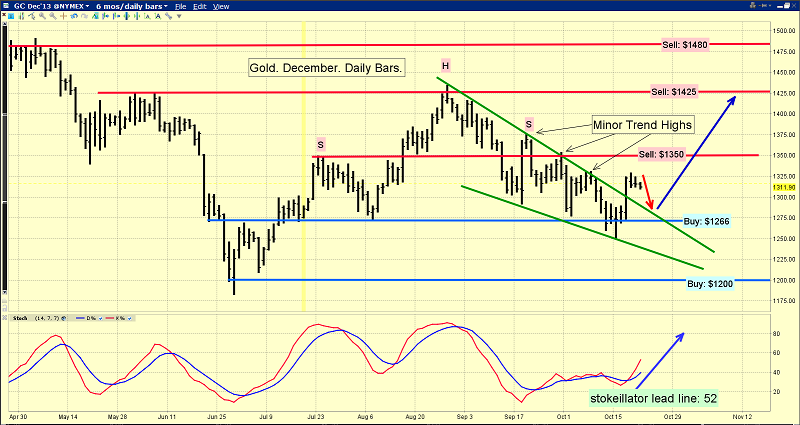Select the Sell: $1350 label
800x425 pixels.
(662, 155)
